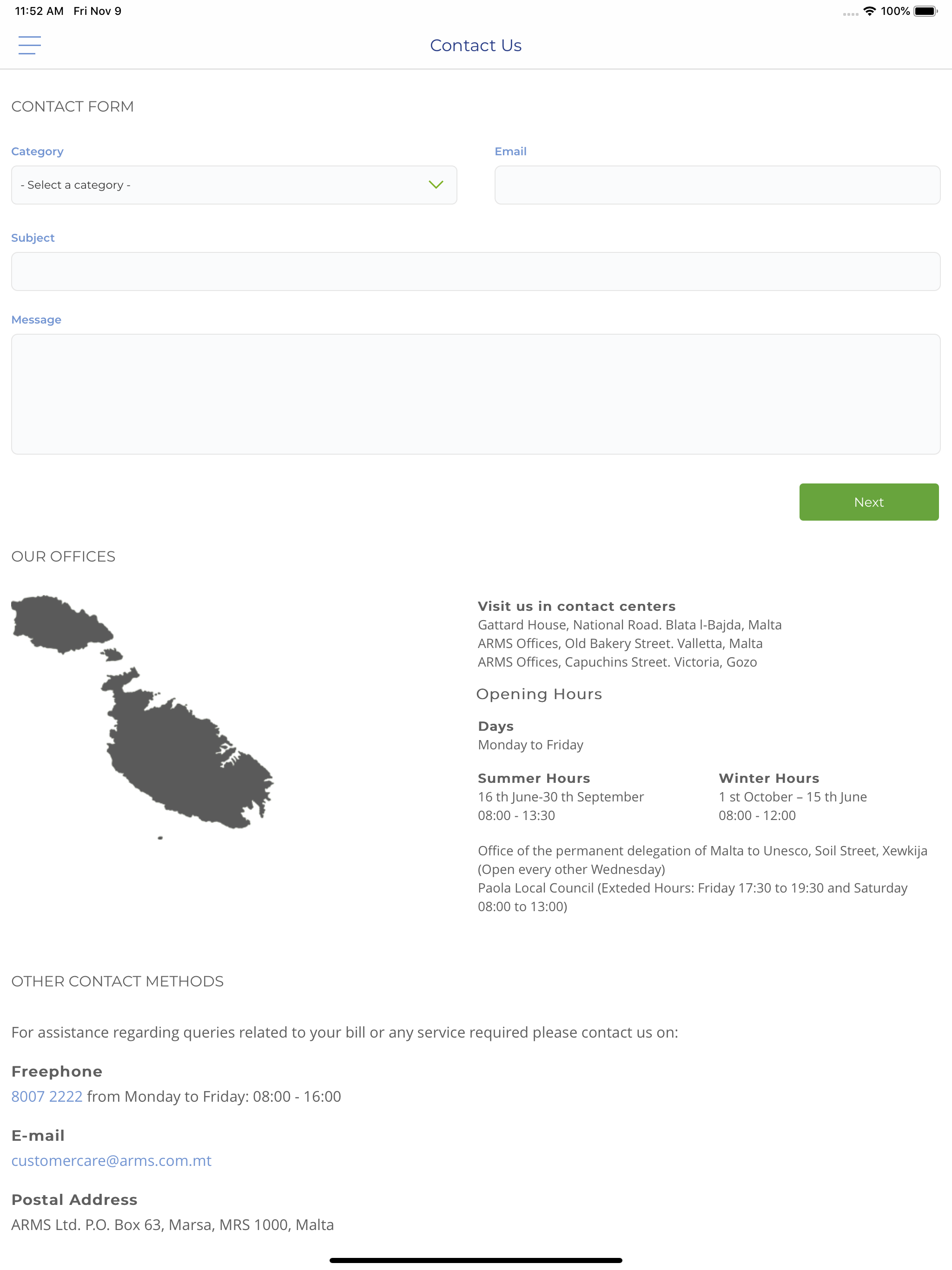Tap the Wi-Fi status icon
This screenshot has width=952, height=1270.
(869, 11)
